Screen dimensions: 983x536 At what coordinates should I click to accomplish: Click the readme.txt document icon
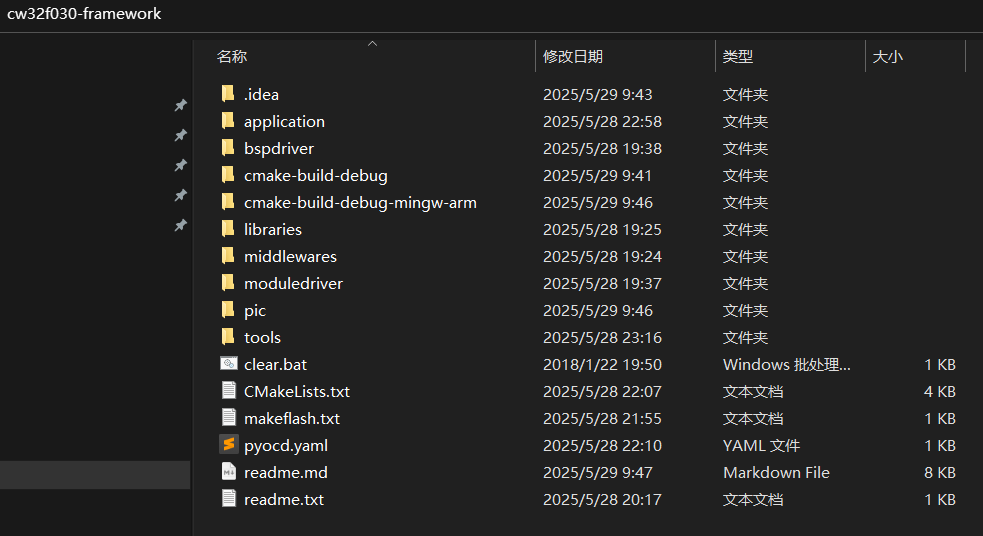click(x=229, y=498)
